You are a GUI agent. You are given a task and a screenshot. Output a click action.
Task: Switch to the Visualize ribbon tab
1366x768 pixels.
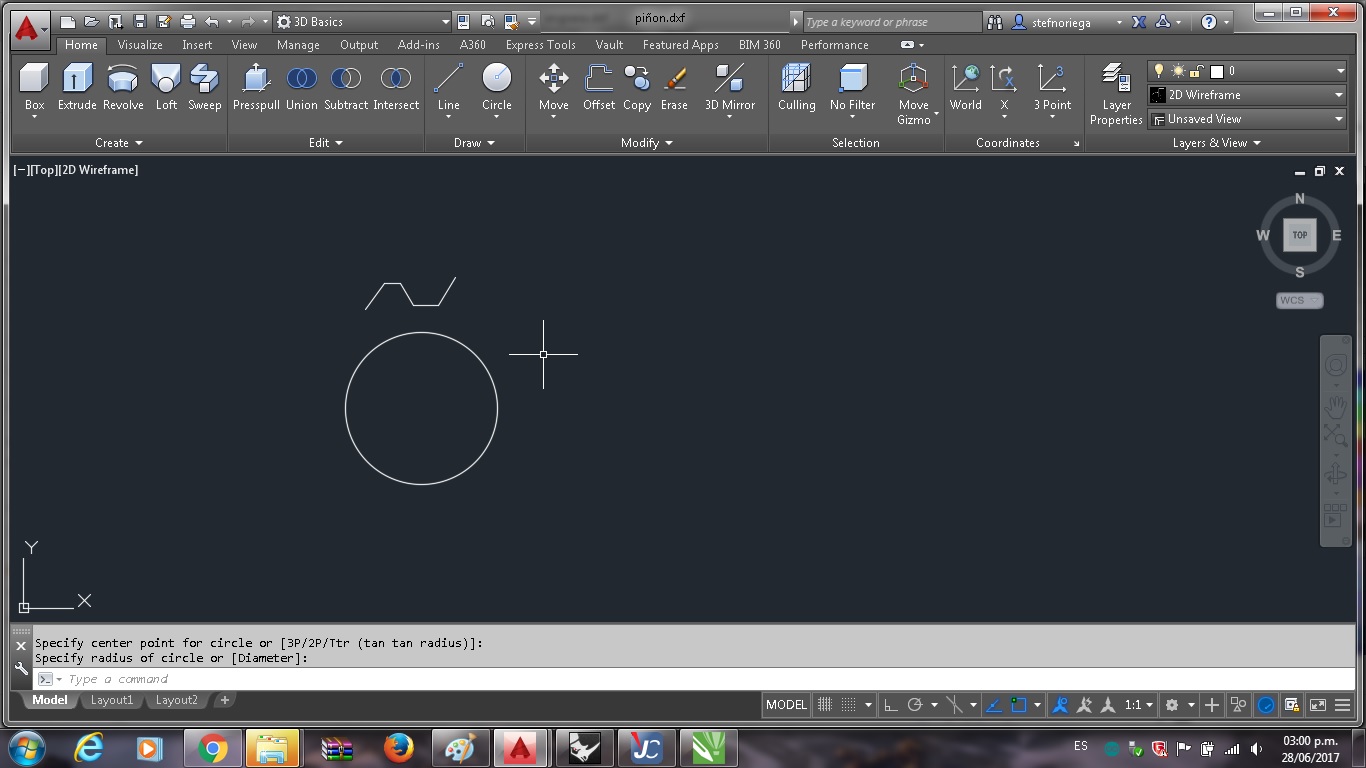(x=140, y=45)
